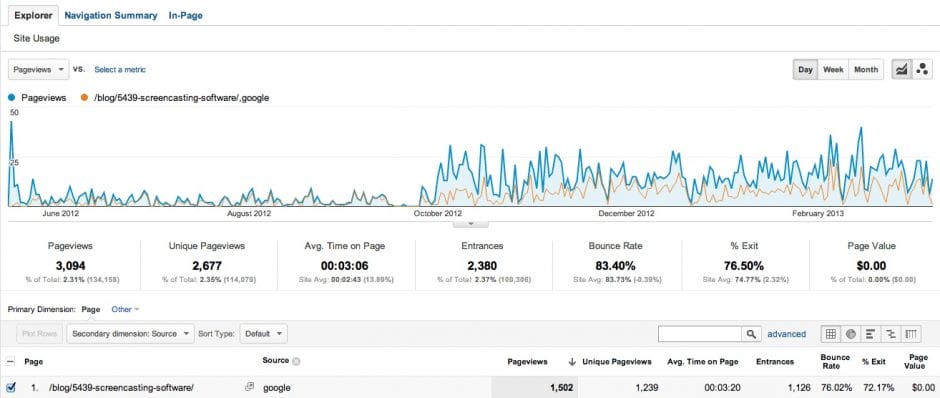Image resolution: width=940 pixels, height=398 pixels.
Task: Click the sort arrow beside Unique Pageviews
Action: click(572, 361)
